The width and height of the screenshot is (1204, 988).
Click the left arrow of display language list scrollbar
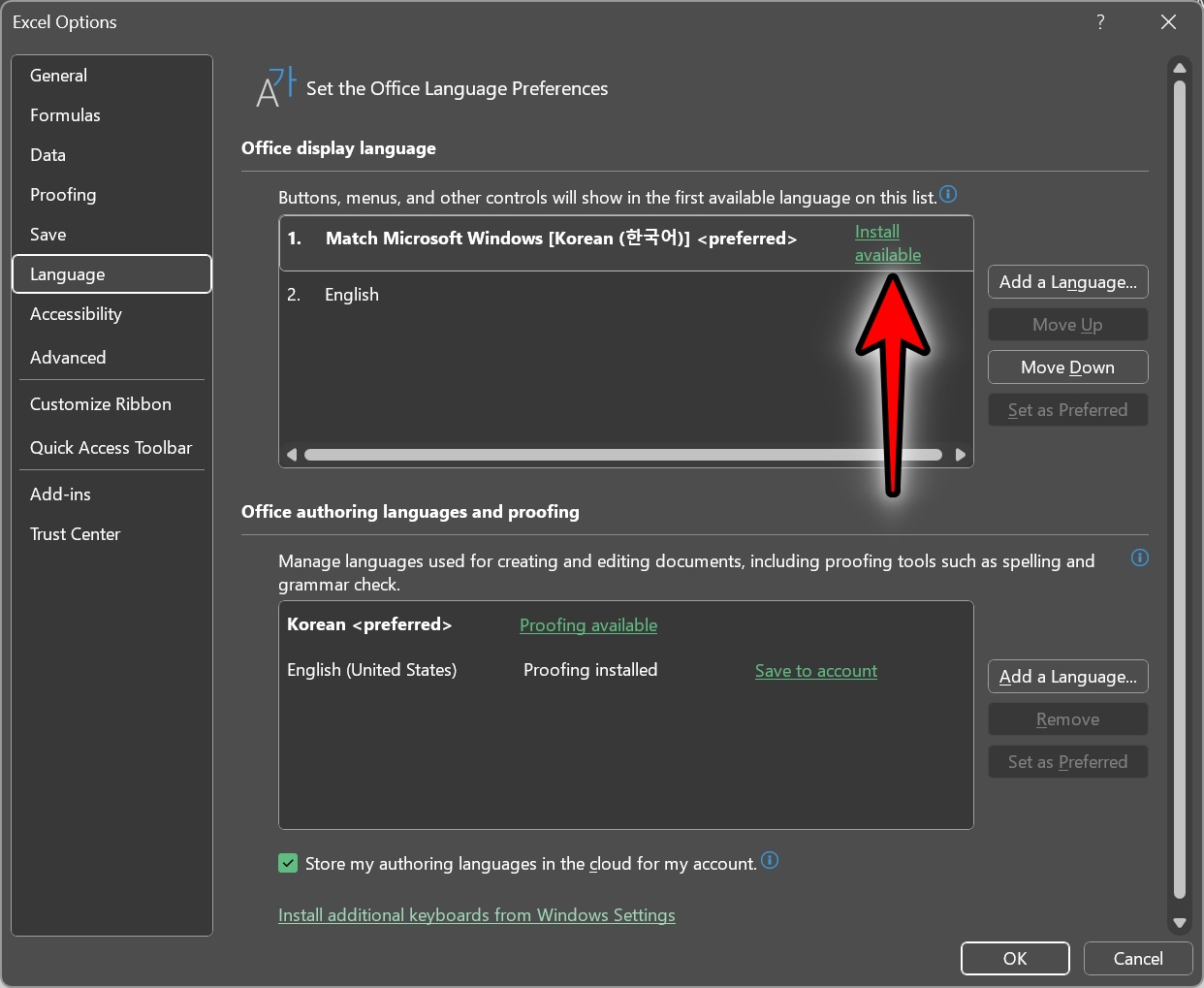click(x=291, y=455)
